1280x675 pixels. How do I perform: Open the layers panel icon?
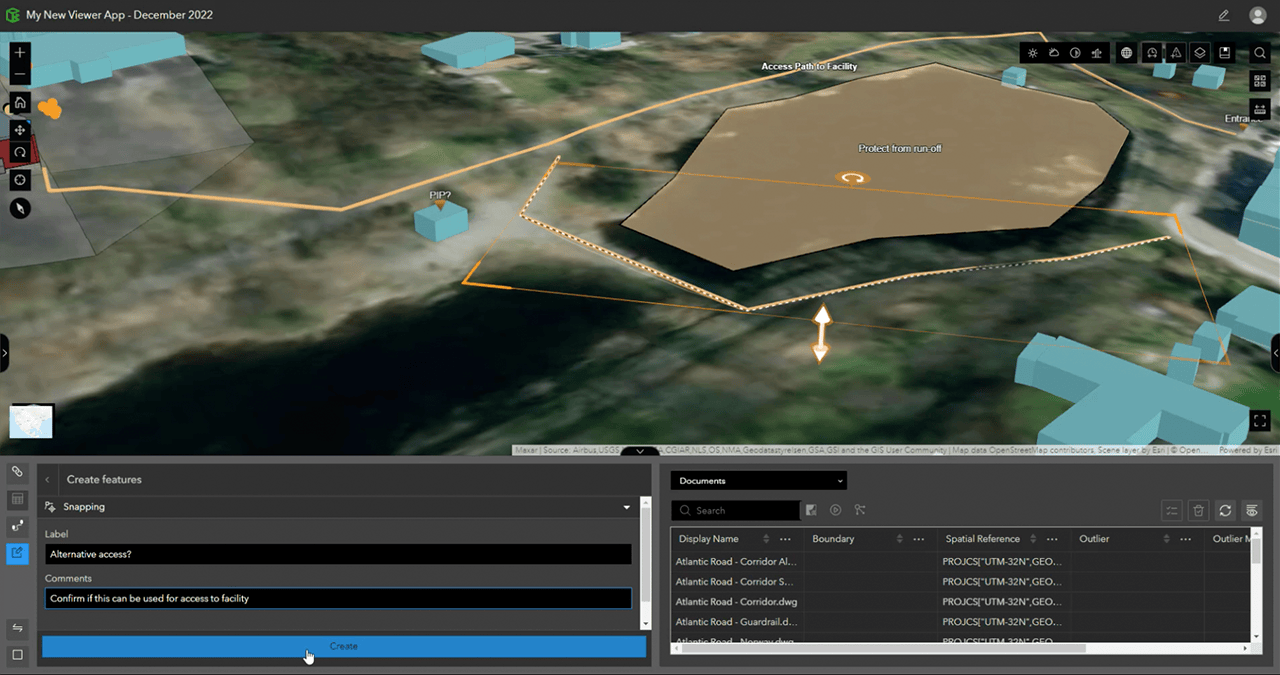point(1199,52)
